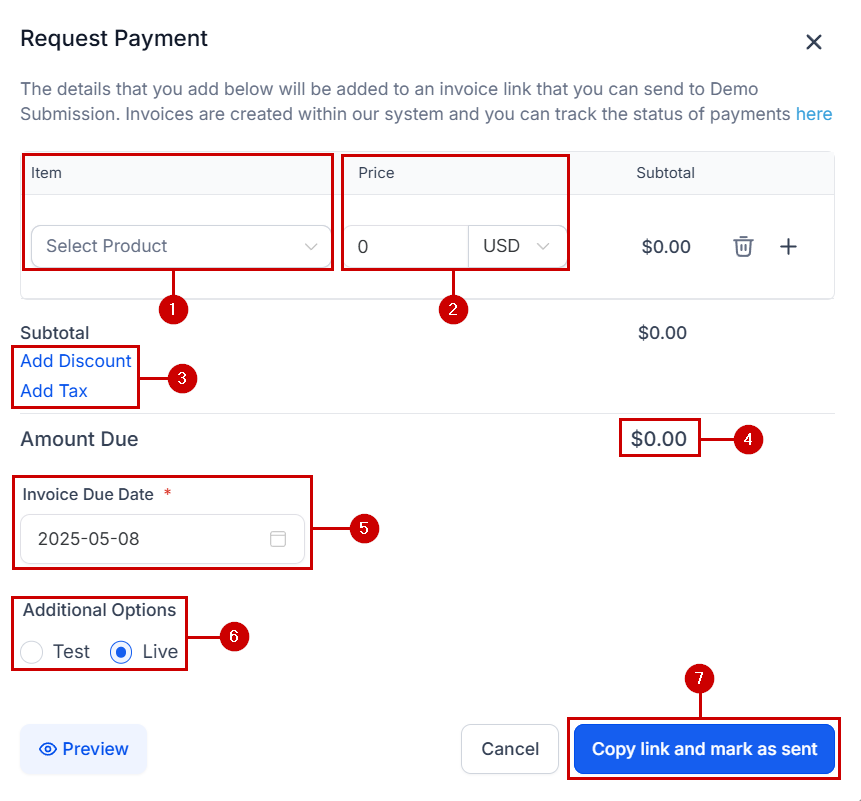861x801 pixels.
Task: Click the Amount Due total value
Action: tap(658, 439)
